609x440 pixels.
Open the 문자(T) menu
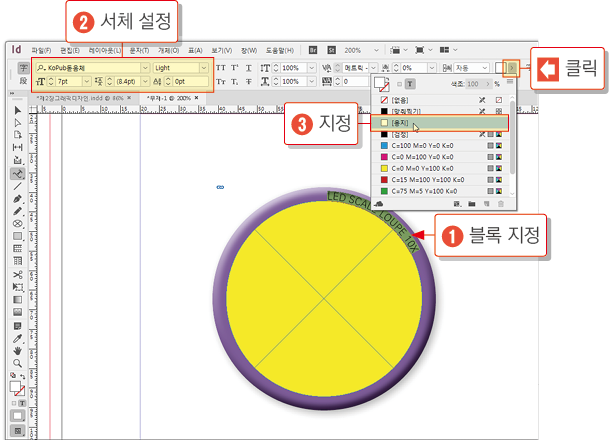coord(139,50)
